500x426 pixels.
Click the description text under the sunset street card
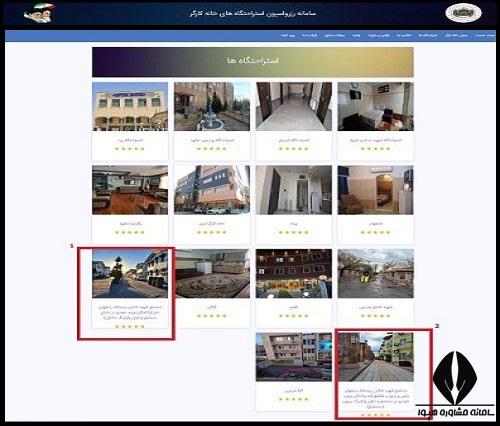click(x=130, y=312)
